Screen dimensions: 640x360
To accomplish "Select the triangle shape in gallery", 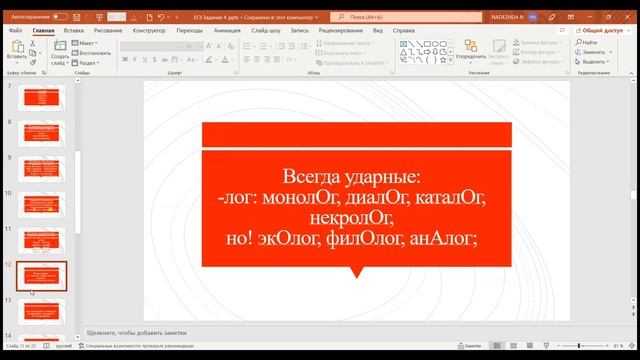I will [x=403, y=52].
